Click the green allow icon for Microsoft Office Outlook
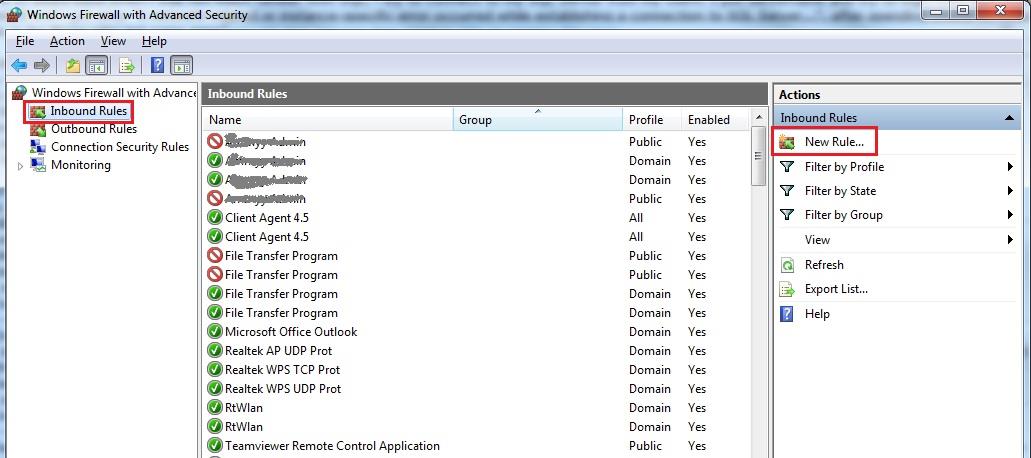 [x=214, y=332]
